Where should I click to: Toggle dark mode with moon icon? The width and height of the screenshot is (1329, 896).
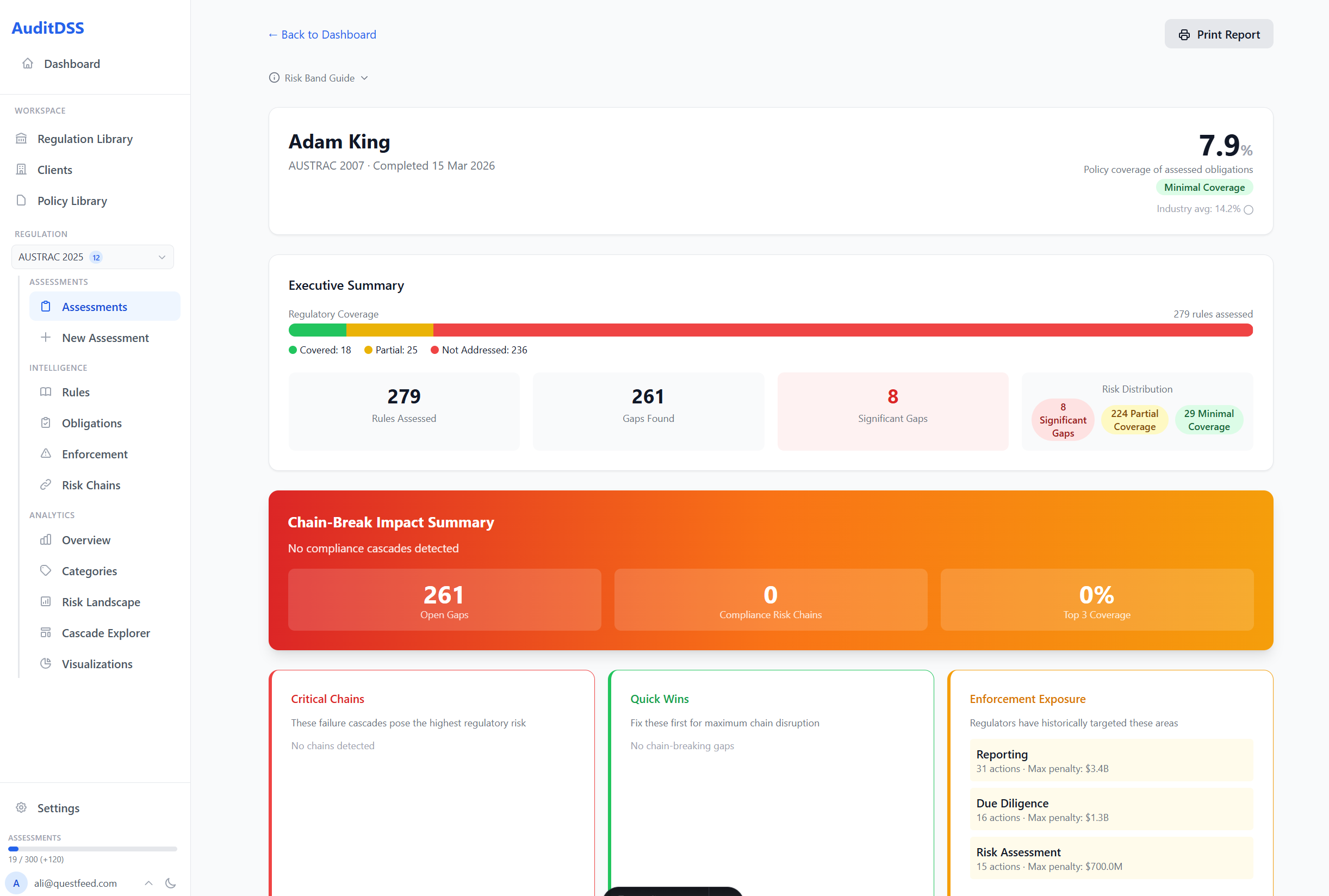(170, 883)
